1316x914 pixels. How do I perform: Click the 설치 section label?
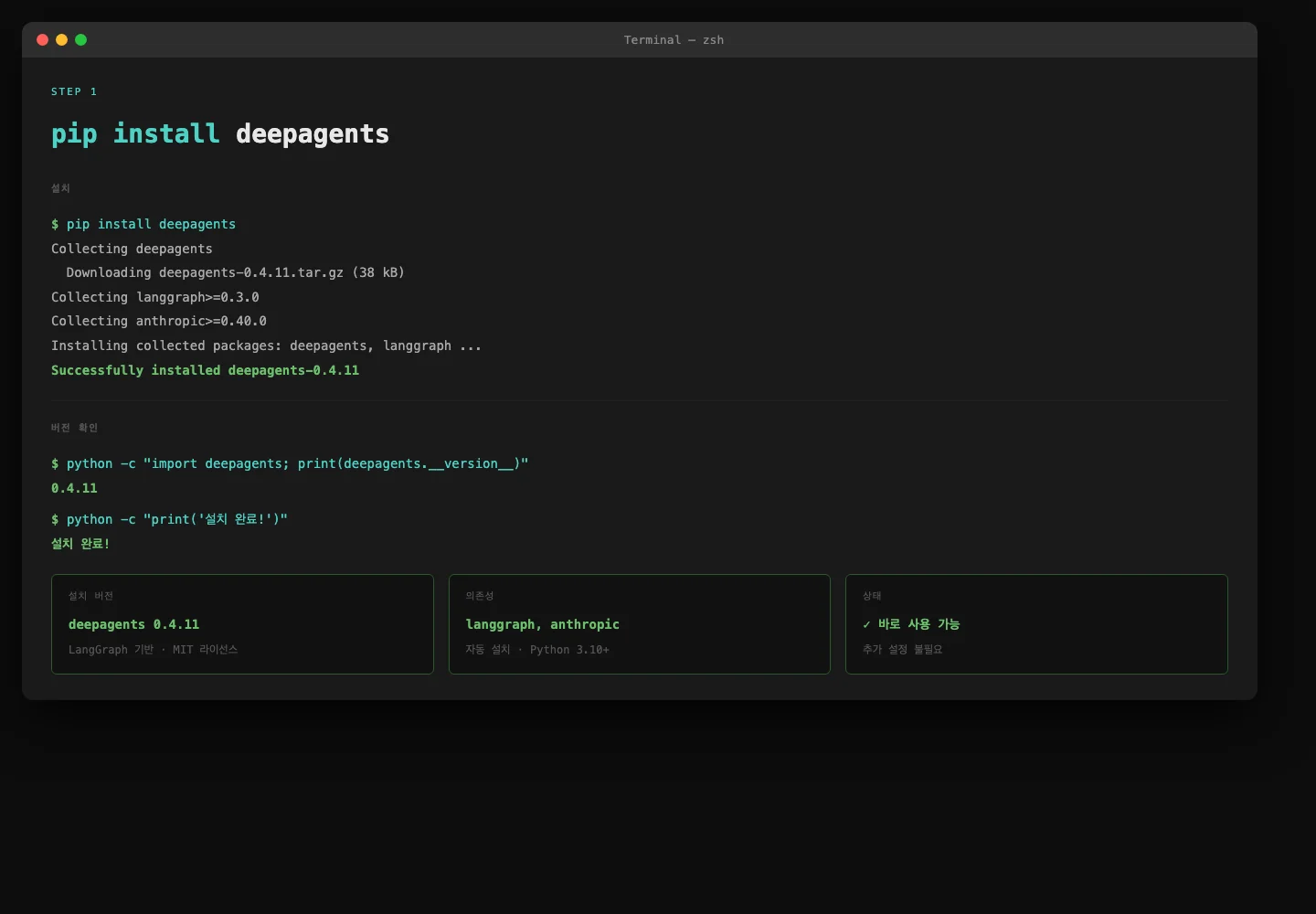pos(60,188)
